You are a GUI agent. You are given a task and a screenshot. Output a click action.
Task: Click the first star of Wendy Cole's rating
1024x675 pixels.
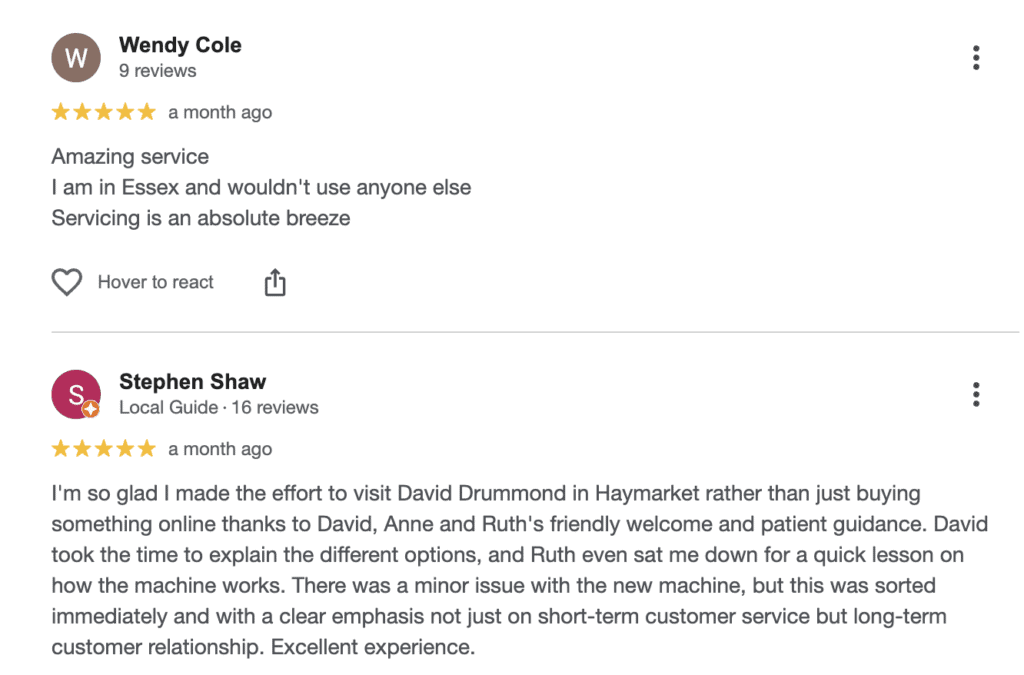coord(61,112)
